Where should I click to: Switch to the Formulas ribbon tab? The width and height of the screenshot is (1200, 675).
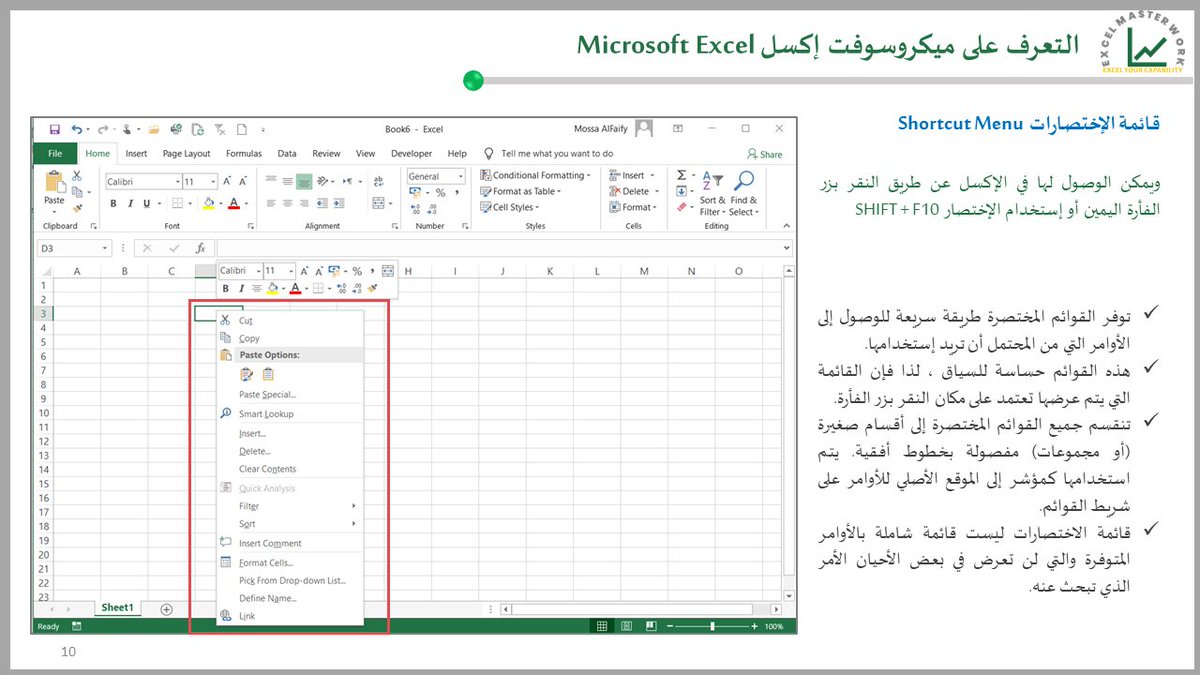[x=244, y=154]
